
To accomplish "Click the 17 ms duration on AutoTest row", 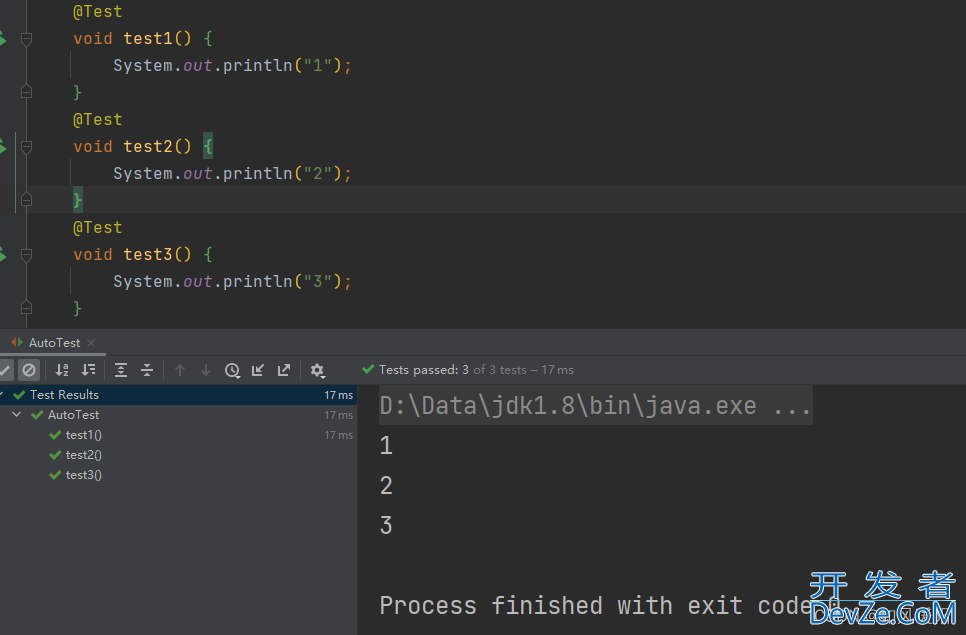I will click(338, 415).
